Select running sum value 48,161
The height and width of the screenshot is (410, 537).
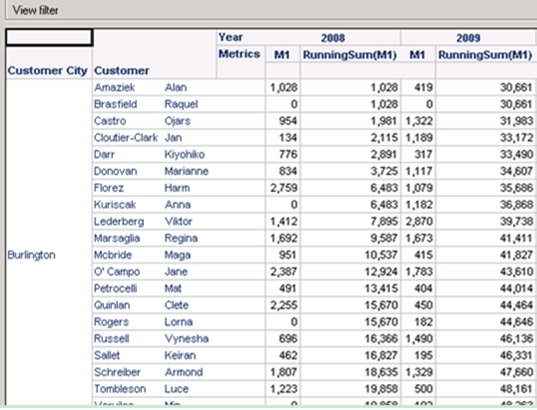(516, 389)
